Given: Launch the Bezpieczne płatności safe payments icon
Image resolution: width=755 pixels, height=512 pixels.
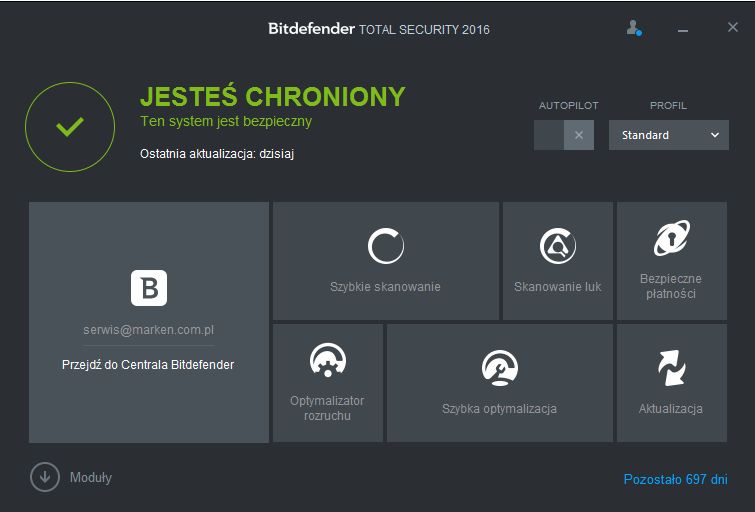Looking at the screenshot, I should coord(672,238).
